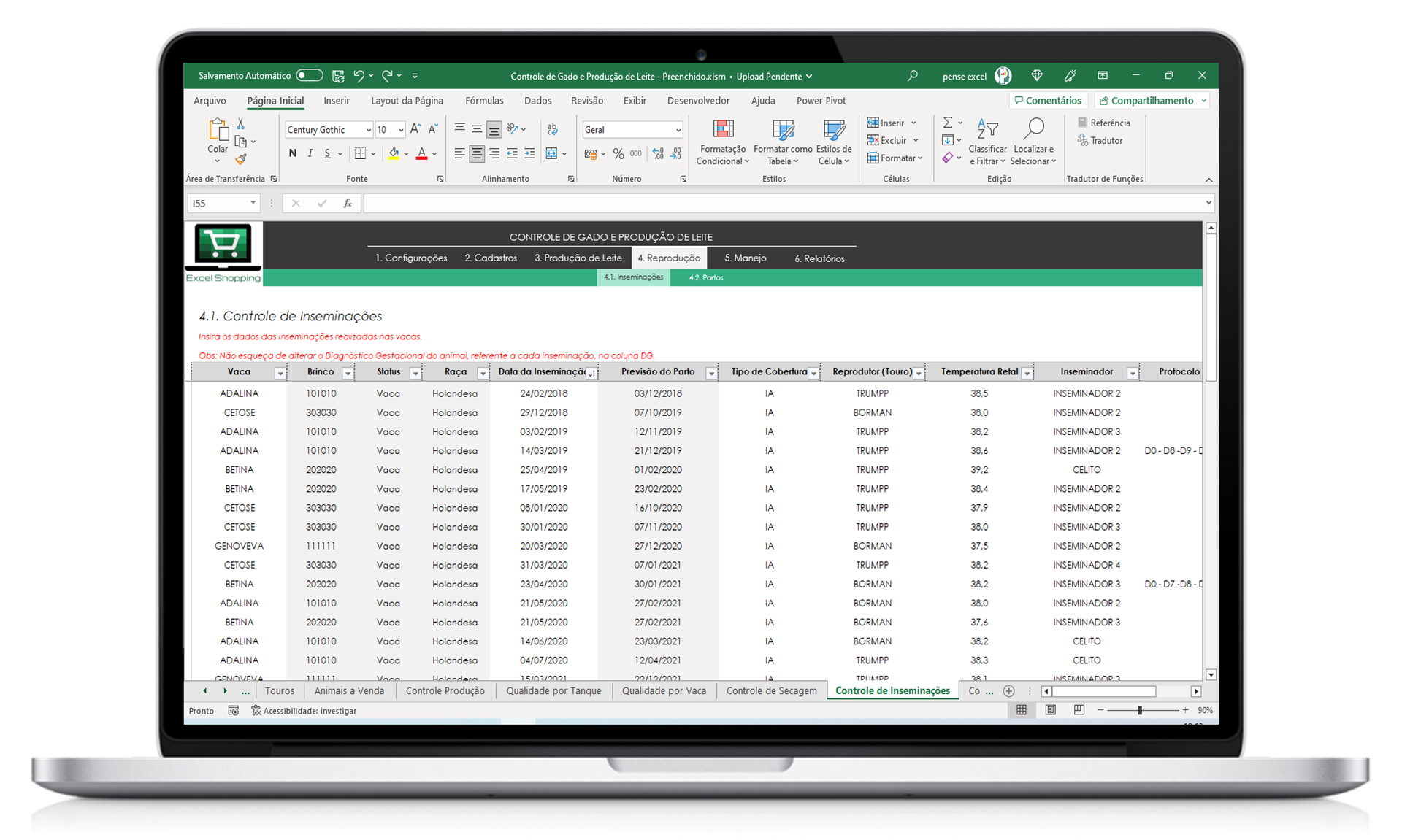
Task: Click the Save disk icon in title bar
Action: [338, 76]
